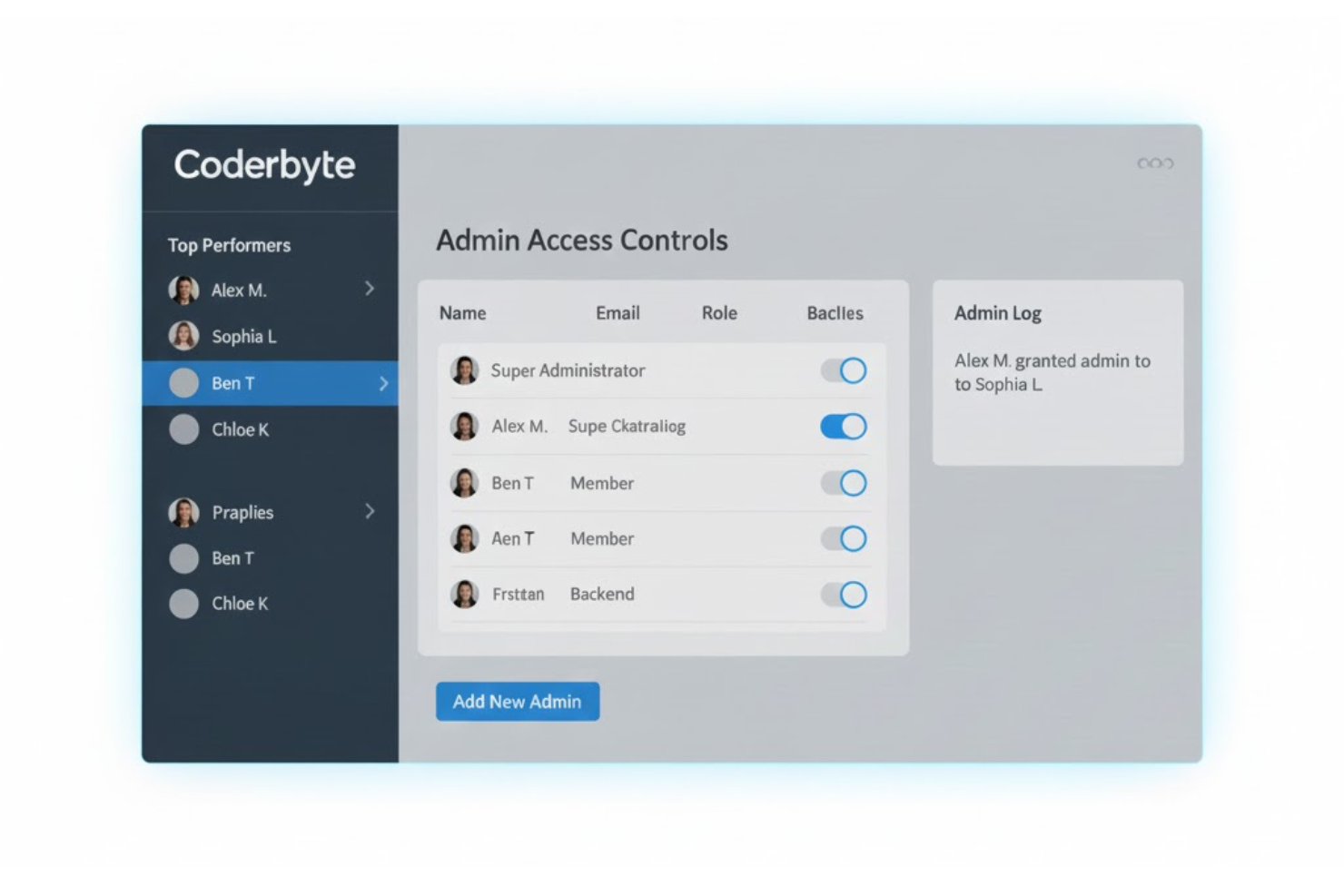Click the gray avatar next to highlighted Ben T
This screenshot has width=1344, height=896.
[183, 383]
